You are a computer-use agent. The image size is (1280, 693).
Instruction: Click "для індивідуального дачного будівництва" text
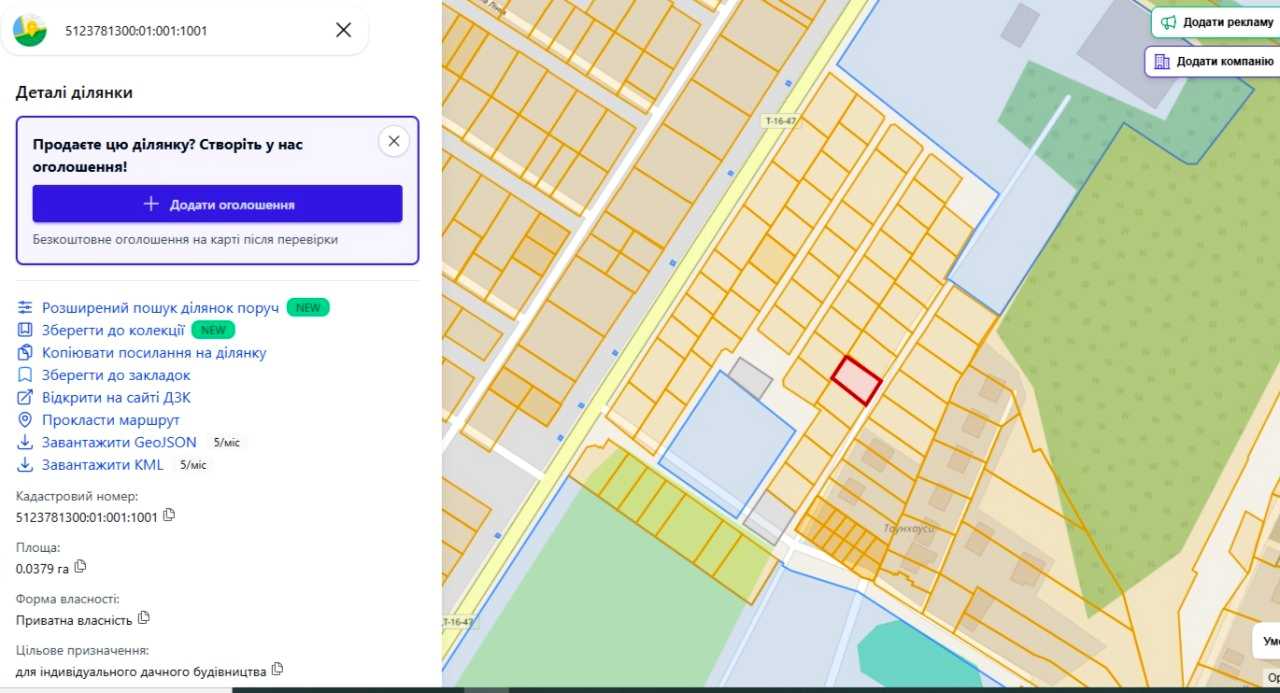tap(141, 671)
